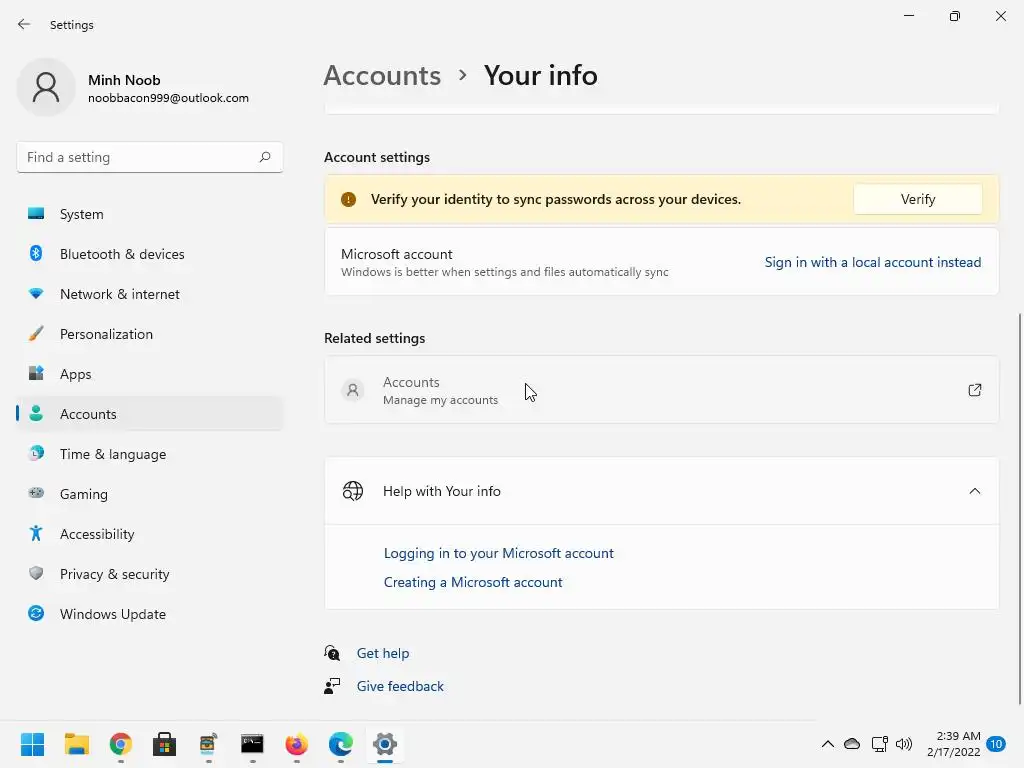1024x768 pixels.
Task: Open the Accessibility settings icon
Action: point(36,534)
